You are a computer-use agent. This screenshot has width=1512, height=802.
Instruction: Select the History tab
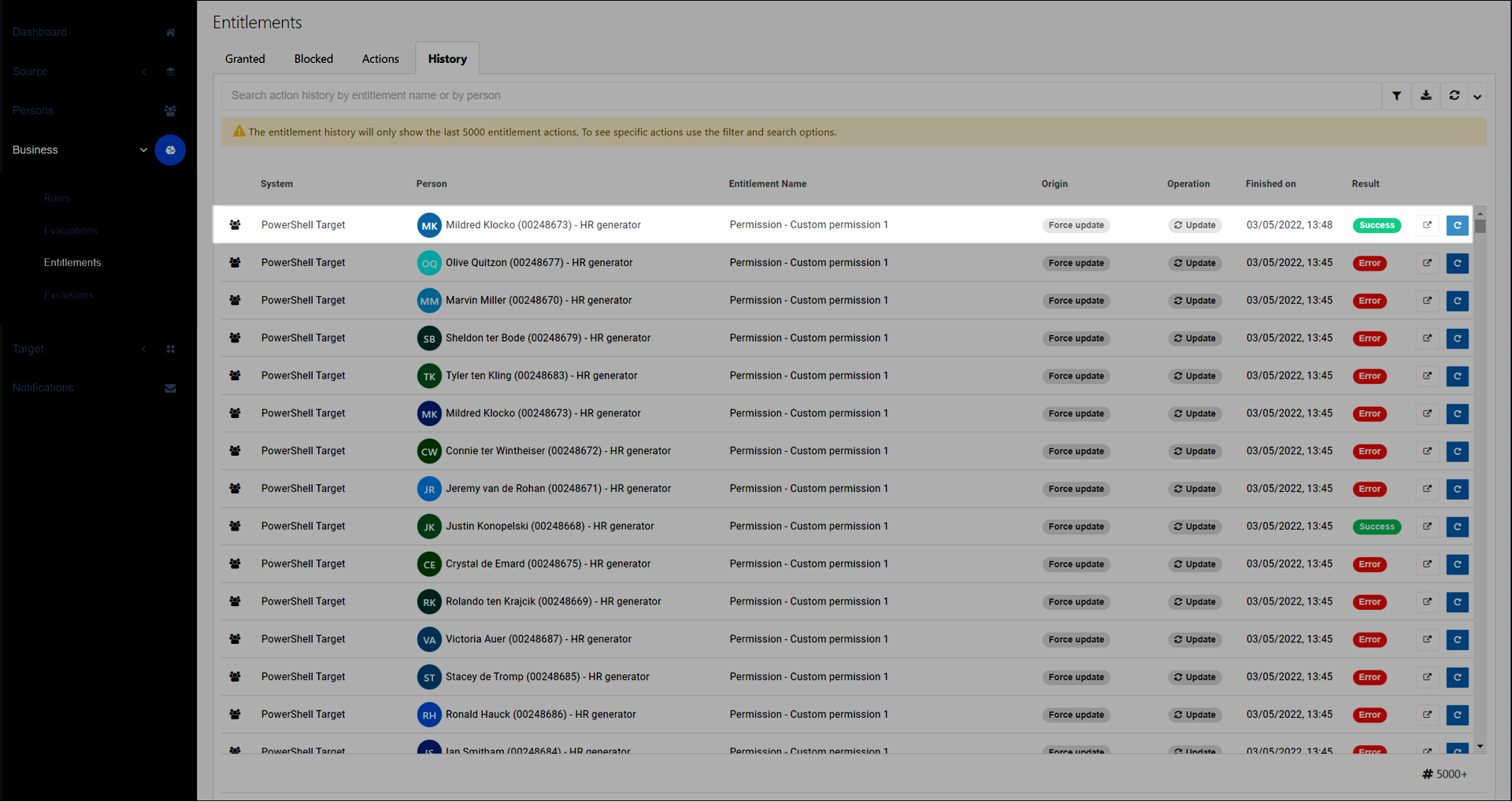447,59
